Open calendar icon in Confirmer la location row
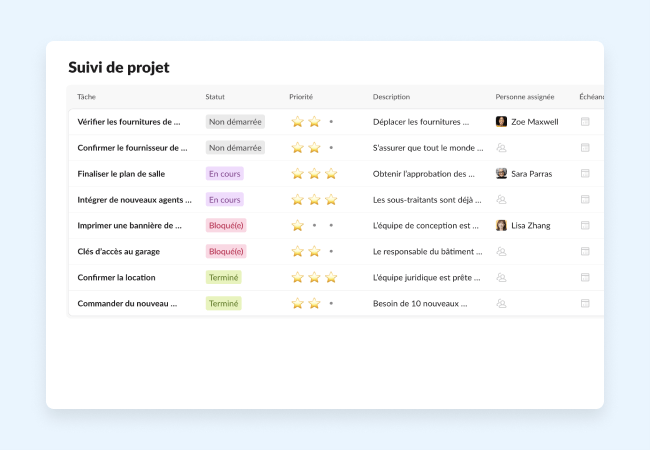 pyautogui.click(x=585, y=278)
